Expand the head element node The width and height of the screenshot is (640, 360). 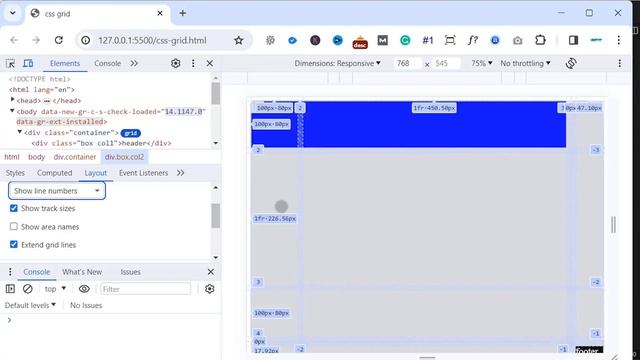click(x=12, y=99)
